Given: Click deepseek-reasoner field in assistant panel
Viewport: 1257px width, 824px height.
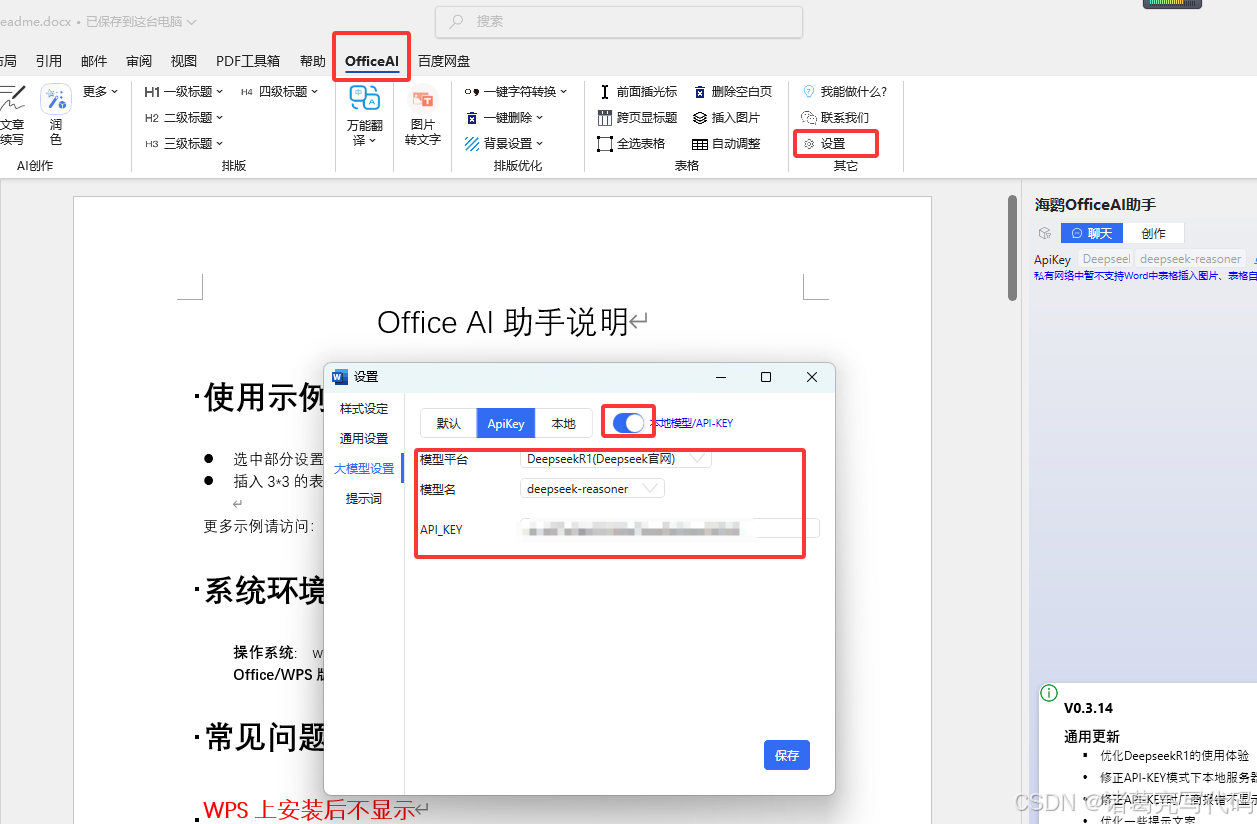Looking at the screenshot, I should 1190,259.
